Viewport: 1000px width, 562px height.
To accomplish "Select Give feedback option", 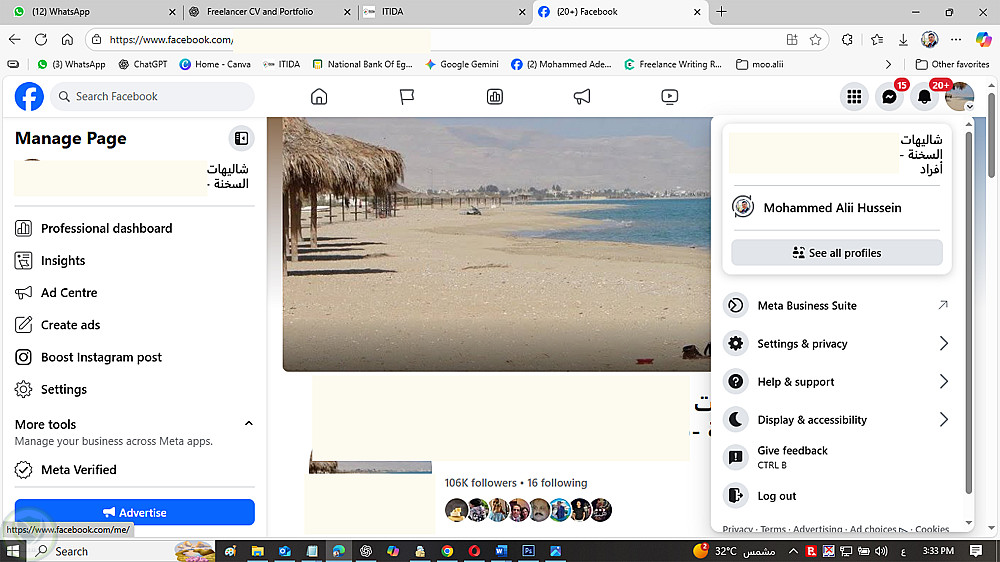I will pyautogui.click(x=837, y=457).
